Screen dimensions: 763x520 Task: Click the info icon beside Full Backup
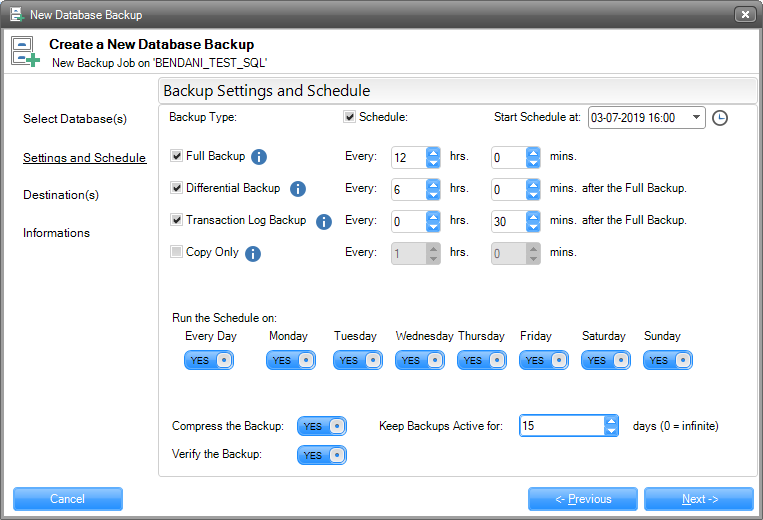click(259, 157)
